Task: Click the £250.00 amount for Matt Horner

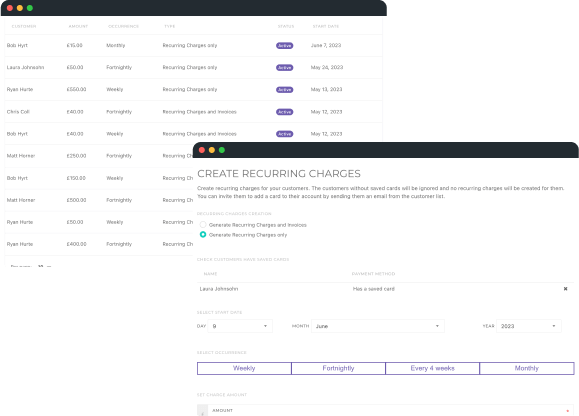Action: click(76, 156)
